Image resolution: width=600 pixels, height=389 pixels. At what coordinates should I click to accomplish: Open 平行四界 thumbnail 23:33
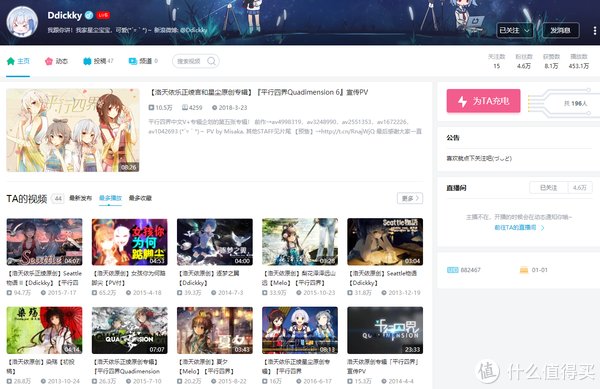[385, 330]
